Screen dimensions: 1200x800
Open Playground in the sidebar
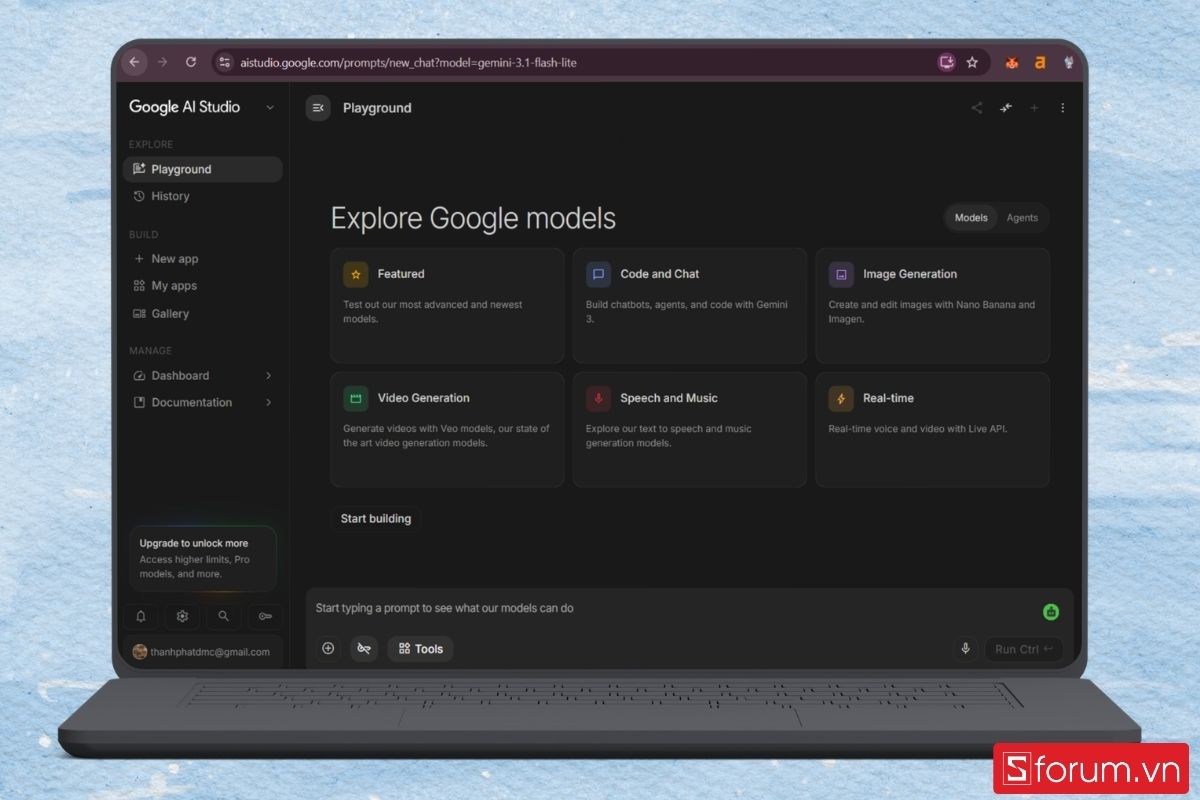click(x=203, y=169)
